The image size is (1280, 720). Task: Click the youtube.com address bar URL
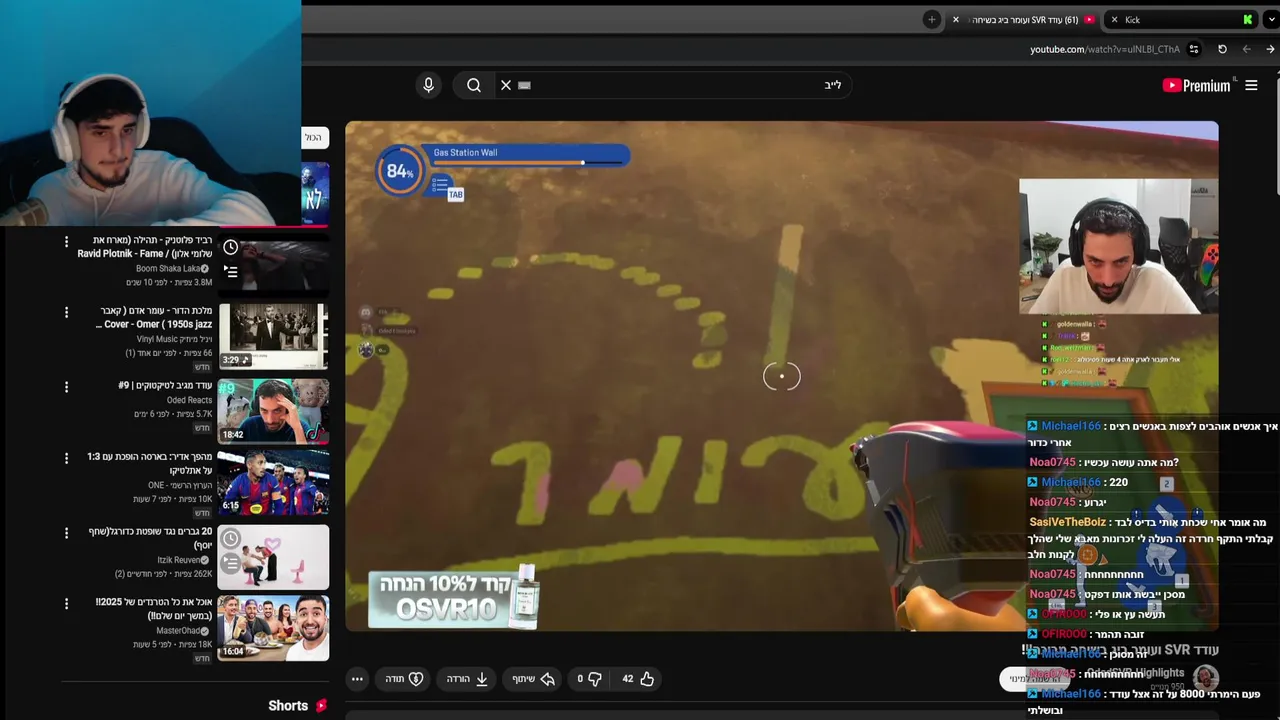click(1105, 49)
